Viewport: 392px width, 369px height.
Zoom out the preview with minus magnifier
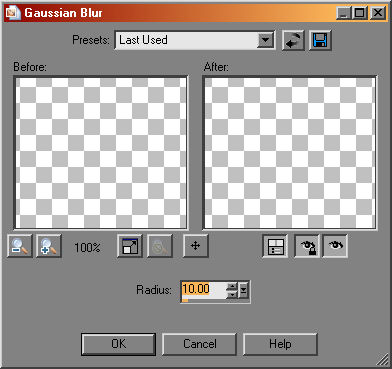(x=20, y=246)
